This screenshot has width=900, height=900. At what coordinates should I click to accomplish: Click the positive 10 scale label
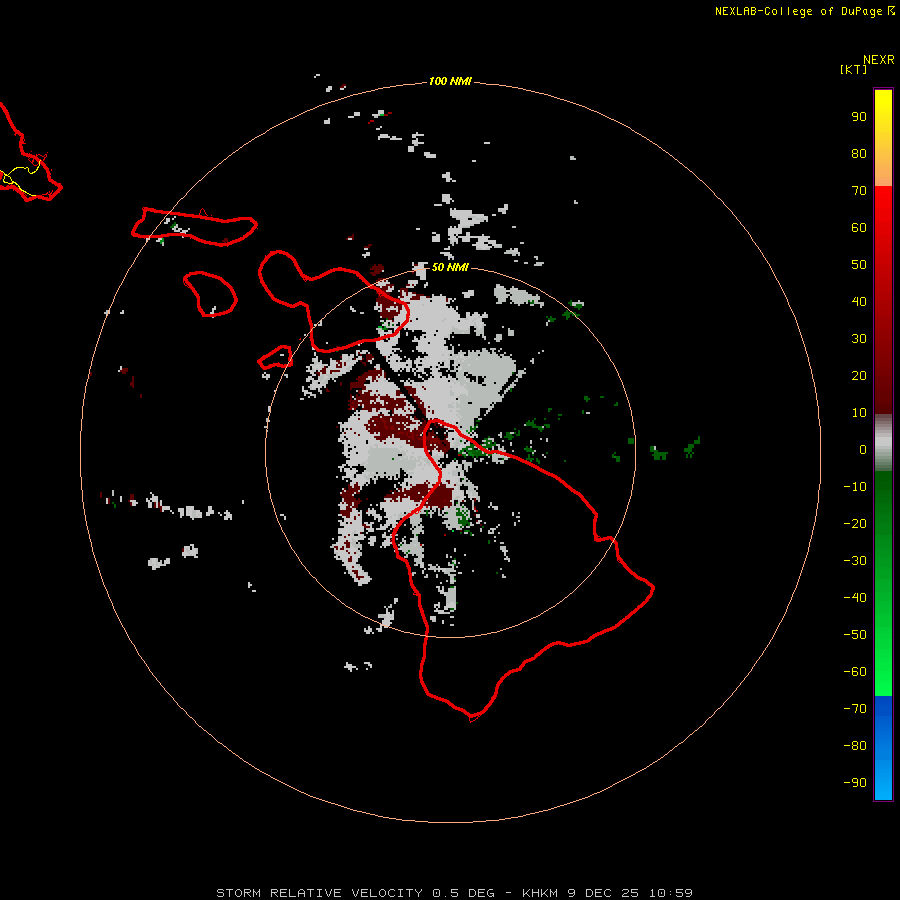859,413
